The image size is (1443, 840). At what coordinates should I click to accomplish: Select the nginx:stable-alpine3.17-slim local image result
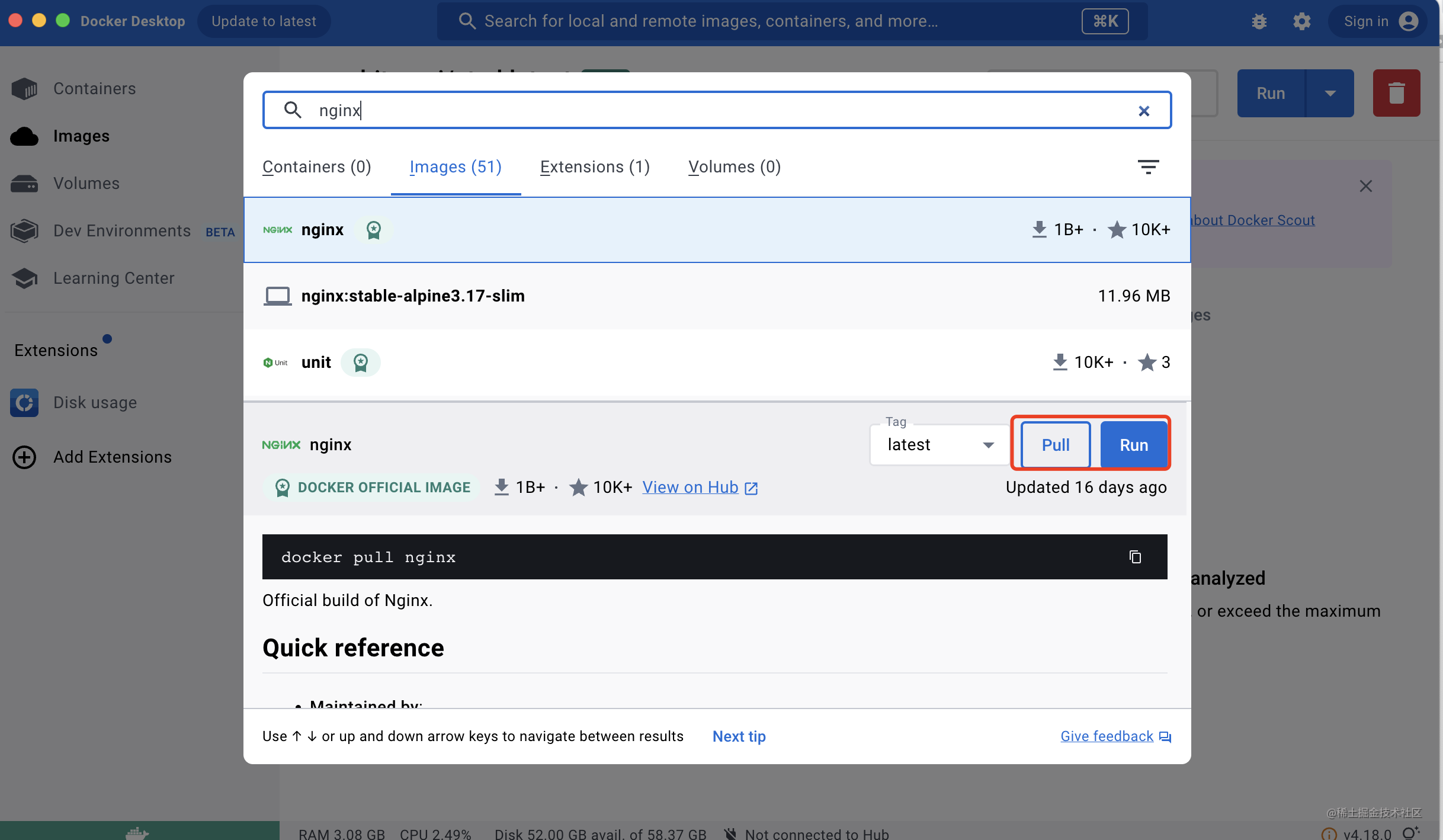click(717, 296)
